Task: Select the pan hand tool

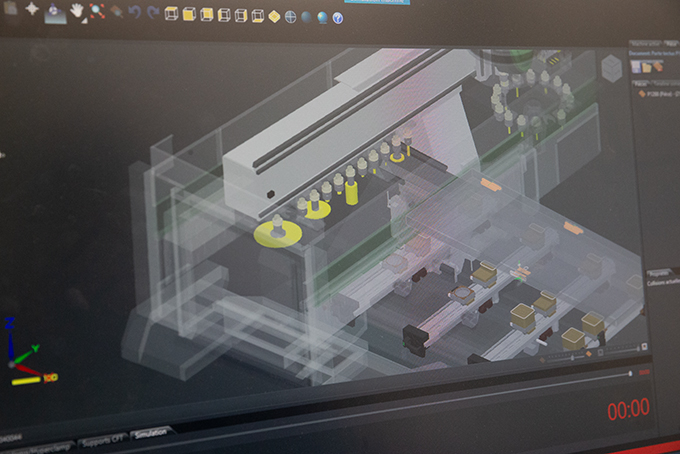Action: (77, 11)
